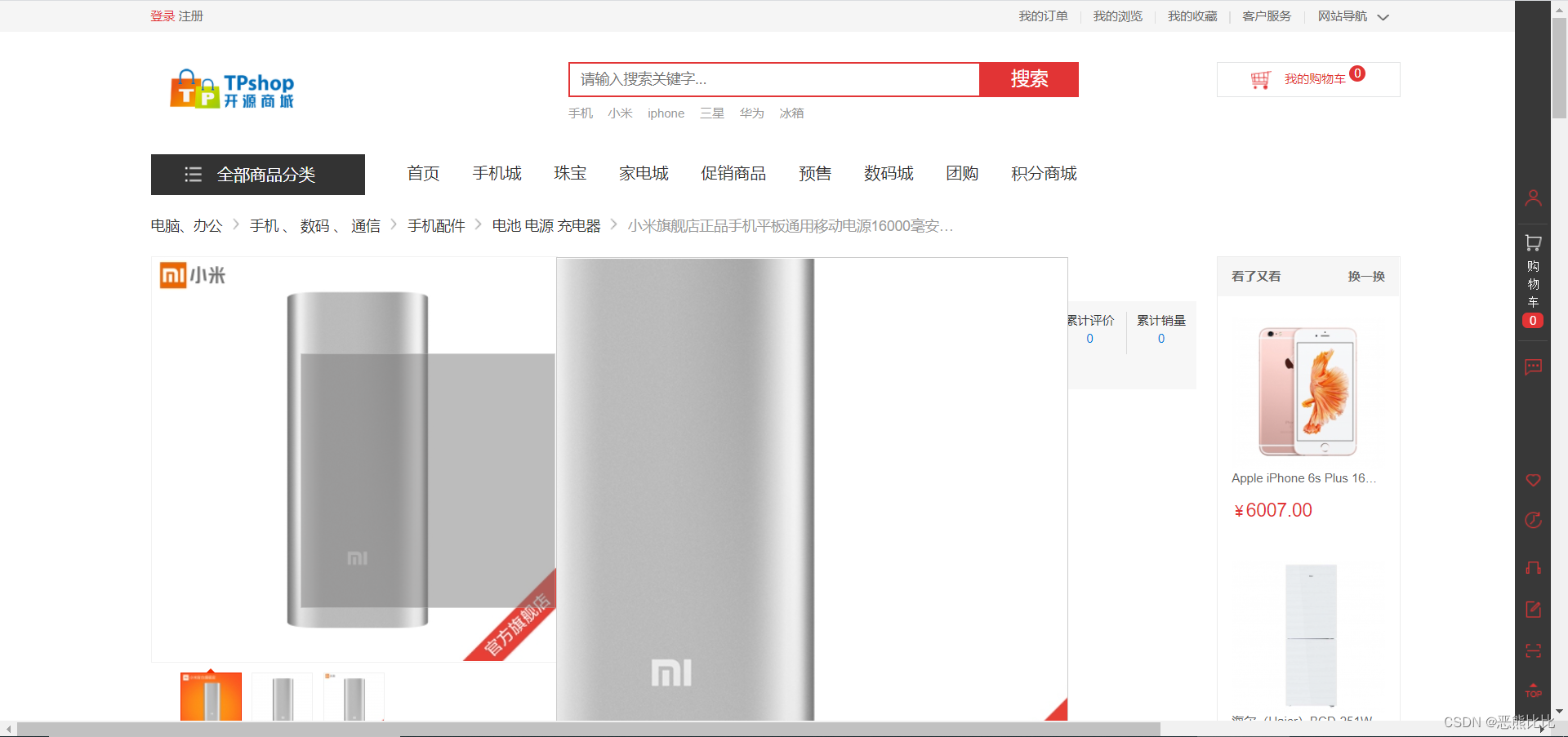Open the sidebar browsing history icon
1568x737 pixels.
click(x=1533, y=520)
